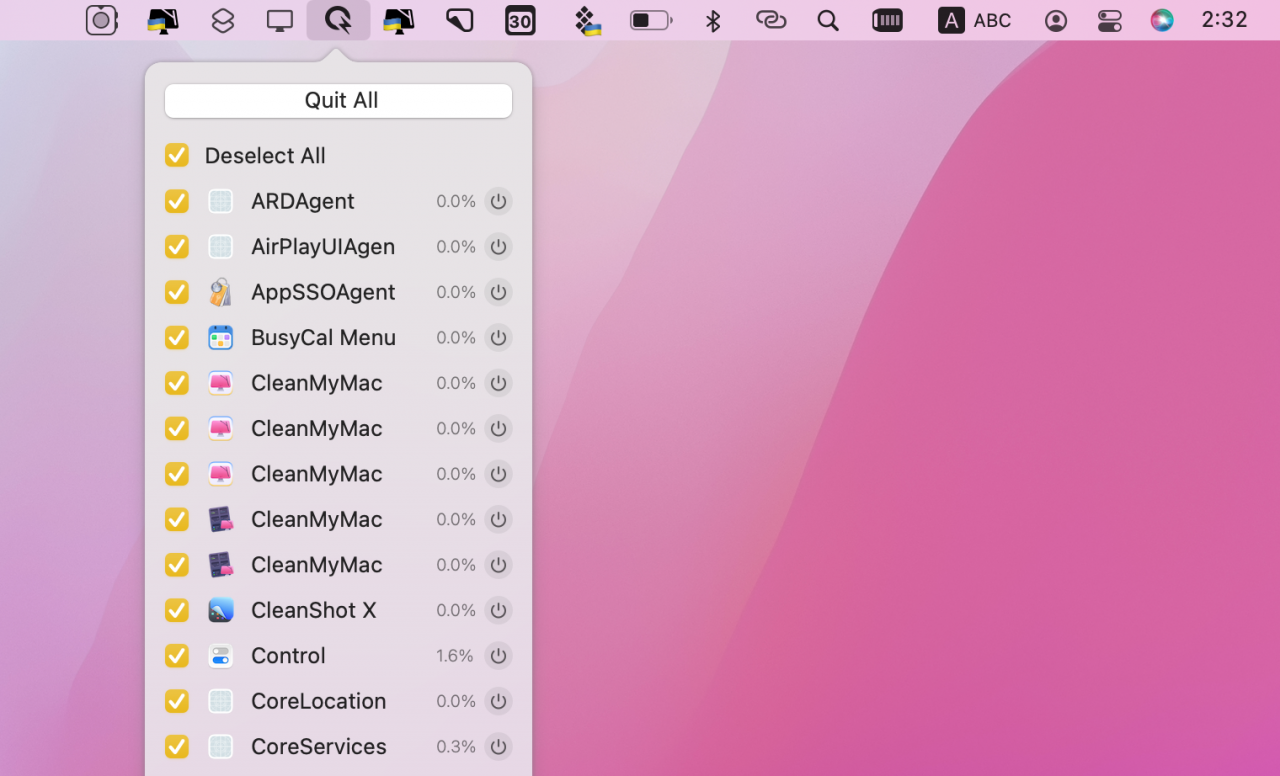Click the ARDAgent app icon
This screenshot has width=1280, height=776.
click(x=220, y=201)
